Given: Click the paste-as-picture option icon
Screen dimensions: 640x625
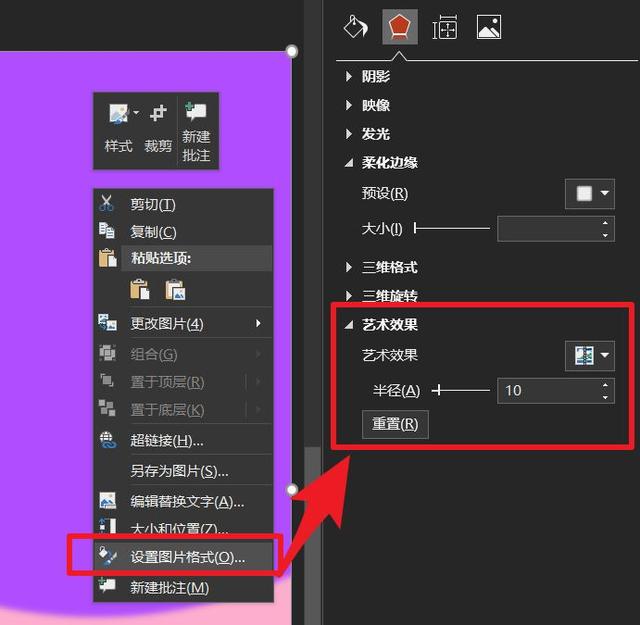Looking at the screenshot, I should [176, 289].
